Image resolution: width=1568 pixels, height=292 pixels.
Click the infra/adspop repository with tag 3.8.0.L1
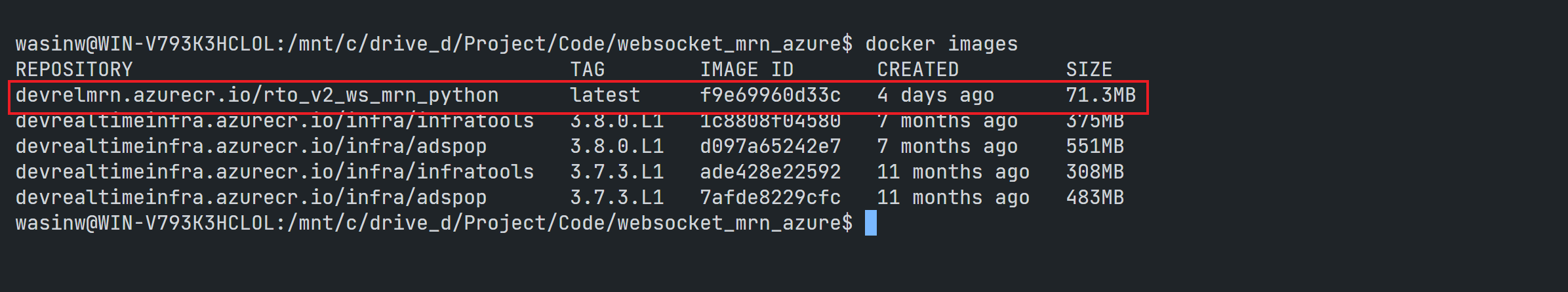point(251,147)
